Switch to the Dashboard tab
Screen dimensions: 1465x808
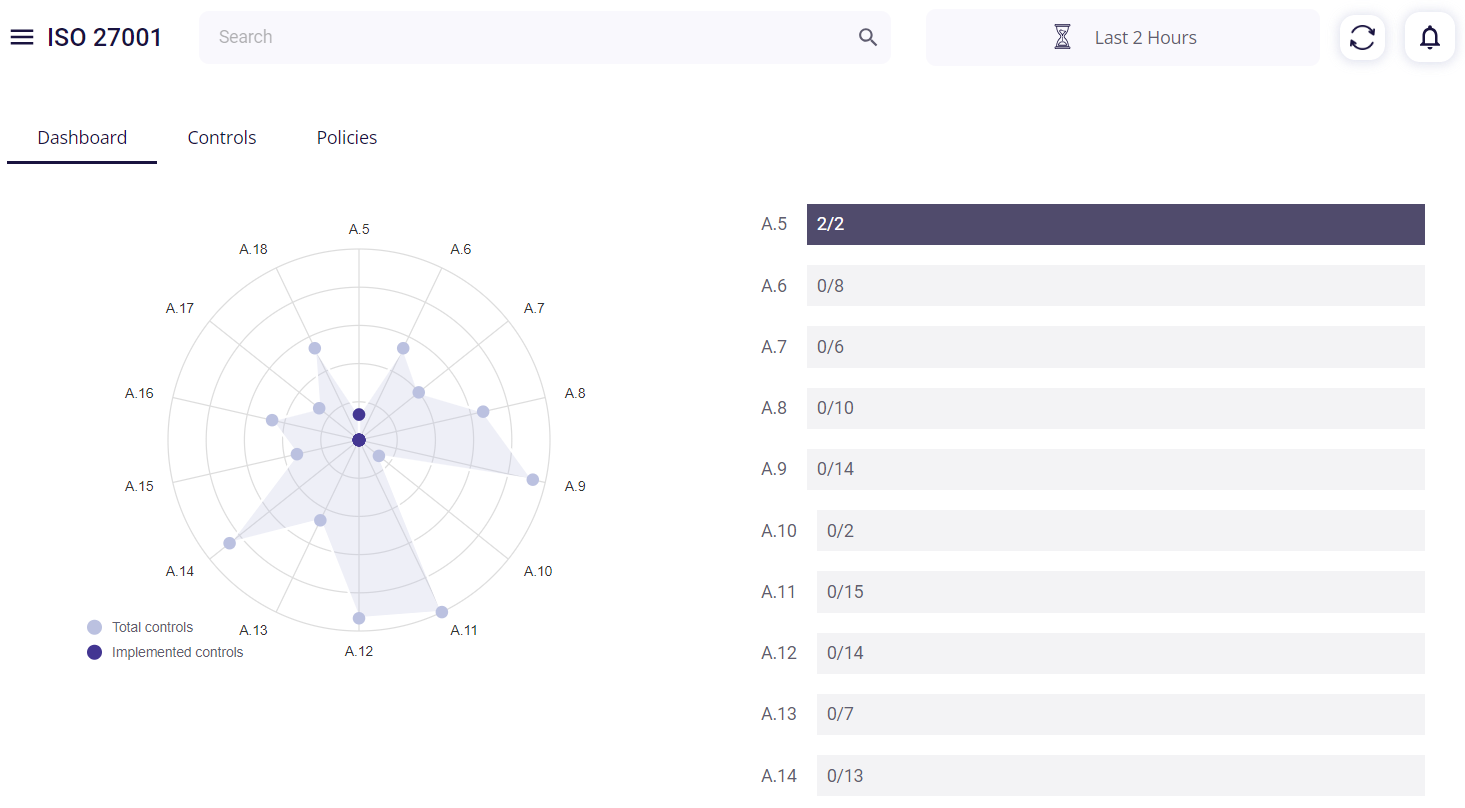(82, 138)
